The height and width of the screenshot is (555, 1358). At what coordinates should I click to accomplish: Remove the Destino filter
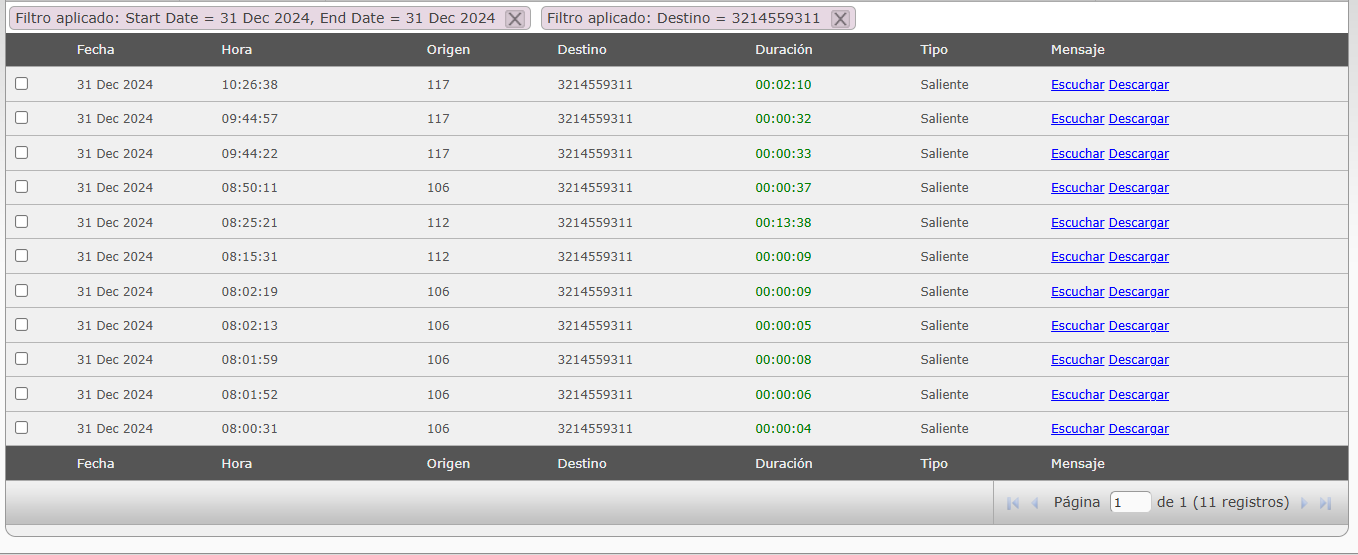pyautogui.click(x=840, y=19)
